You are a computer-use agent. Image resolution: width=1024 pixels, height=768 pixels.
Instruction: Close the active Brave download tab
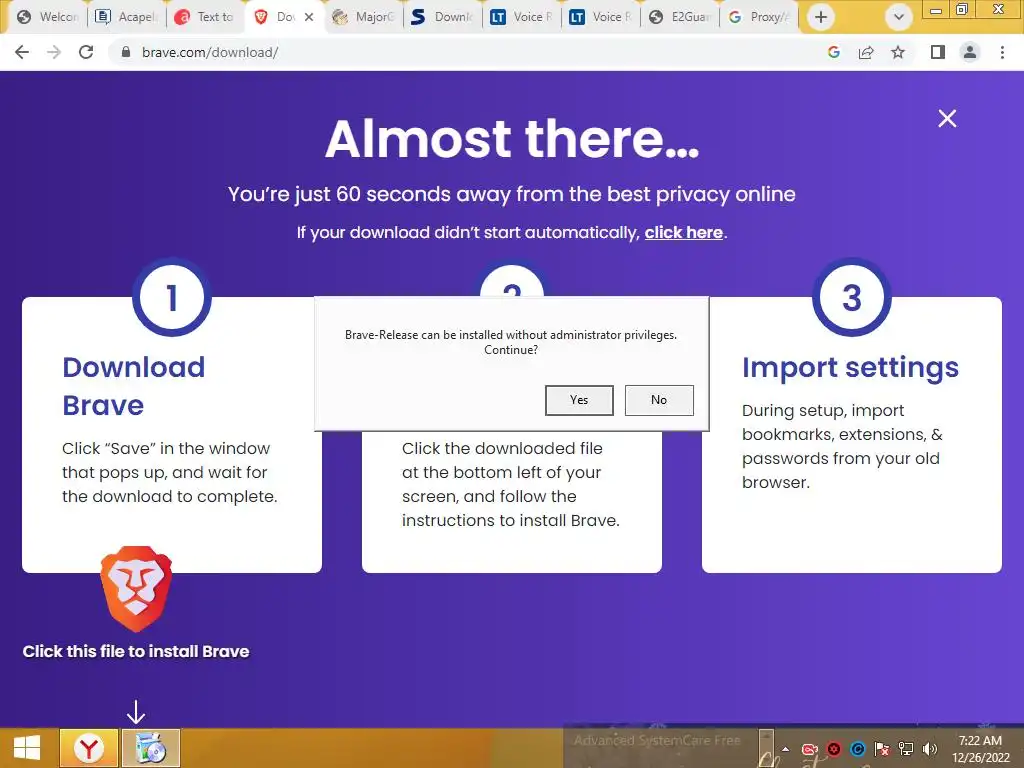click(x=309, y=17)
